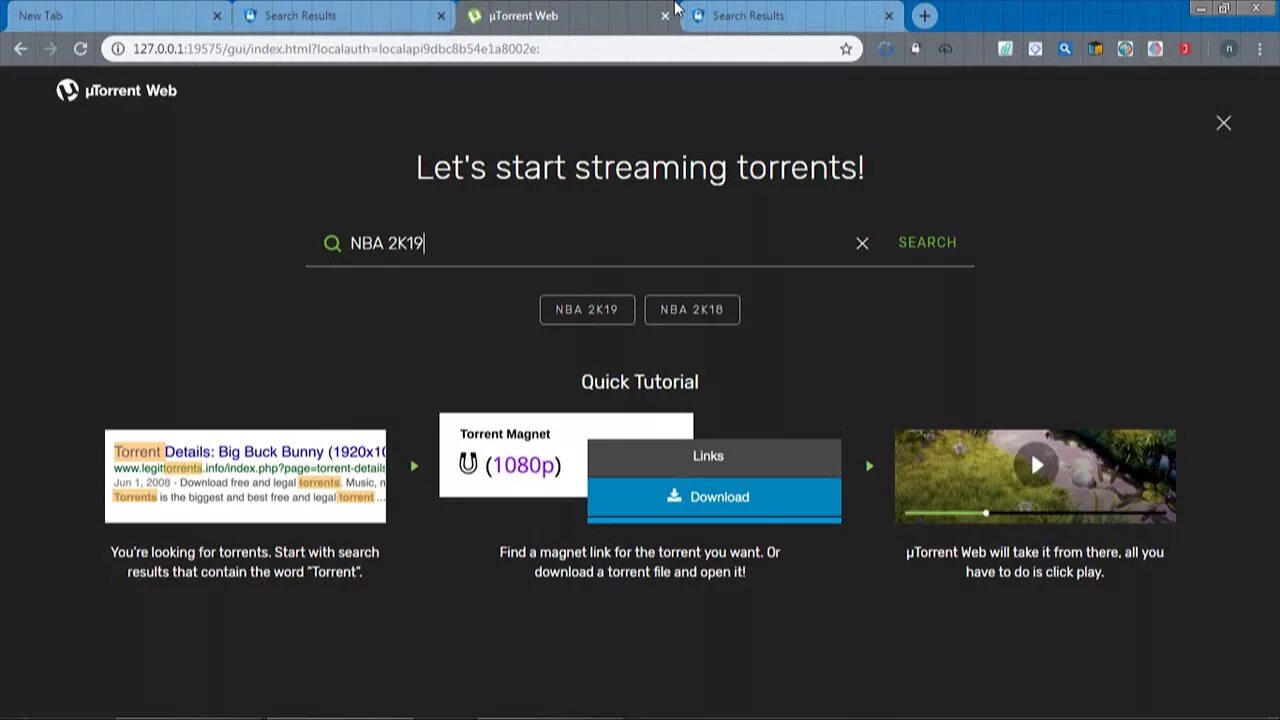Image resolution: width=1280 pixels, height=720 pixels.
Task: Close the first Search Results tab
Action: click(441, 16)
